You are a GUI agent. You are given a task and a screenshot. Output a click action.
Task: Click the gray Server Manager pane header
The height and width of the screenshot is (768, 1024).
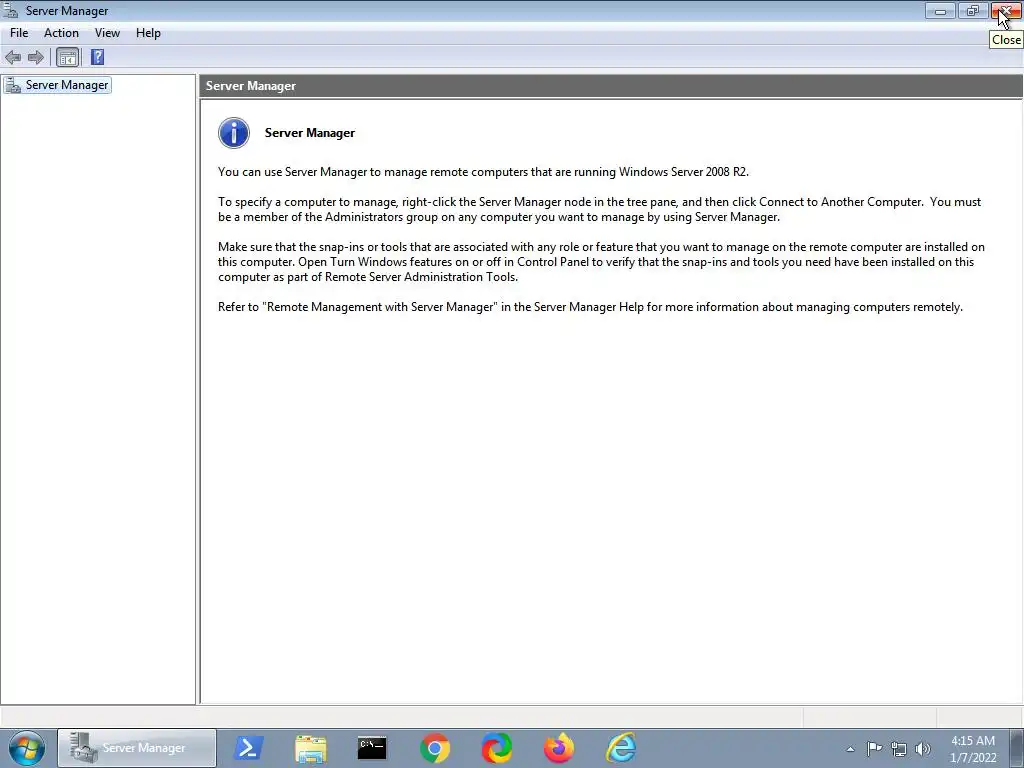pos(611,86)
